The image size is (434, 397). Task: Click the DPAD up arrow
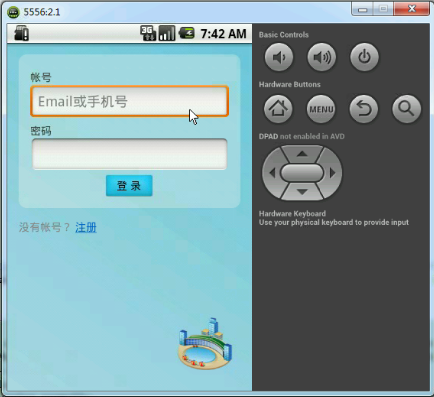302,154
